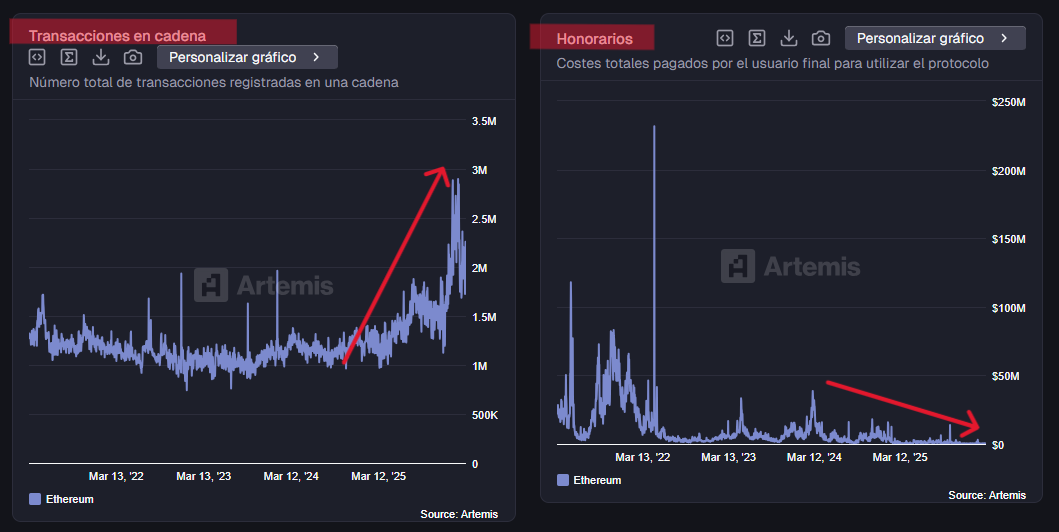
Task: Download the Transacciones en cadena chart data
Action: pyautogui.click(x=100, y=57)
